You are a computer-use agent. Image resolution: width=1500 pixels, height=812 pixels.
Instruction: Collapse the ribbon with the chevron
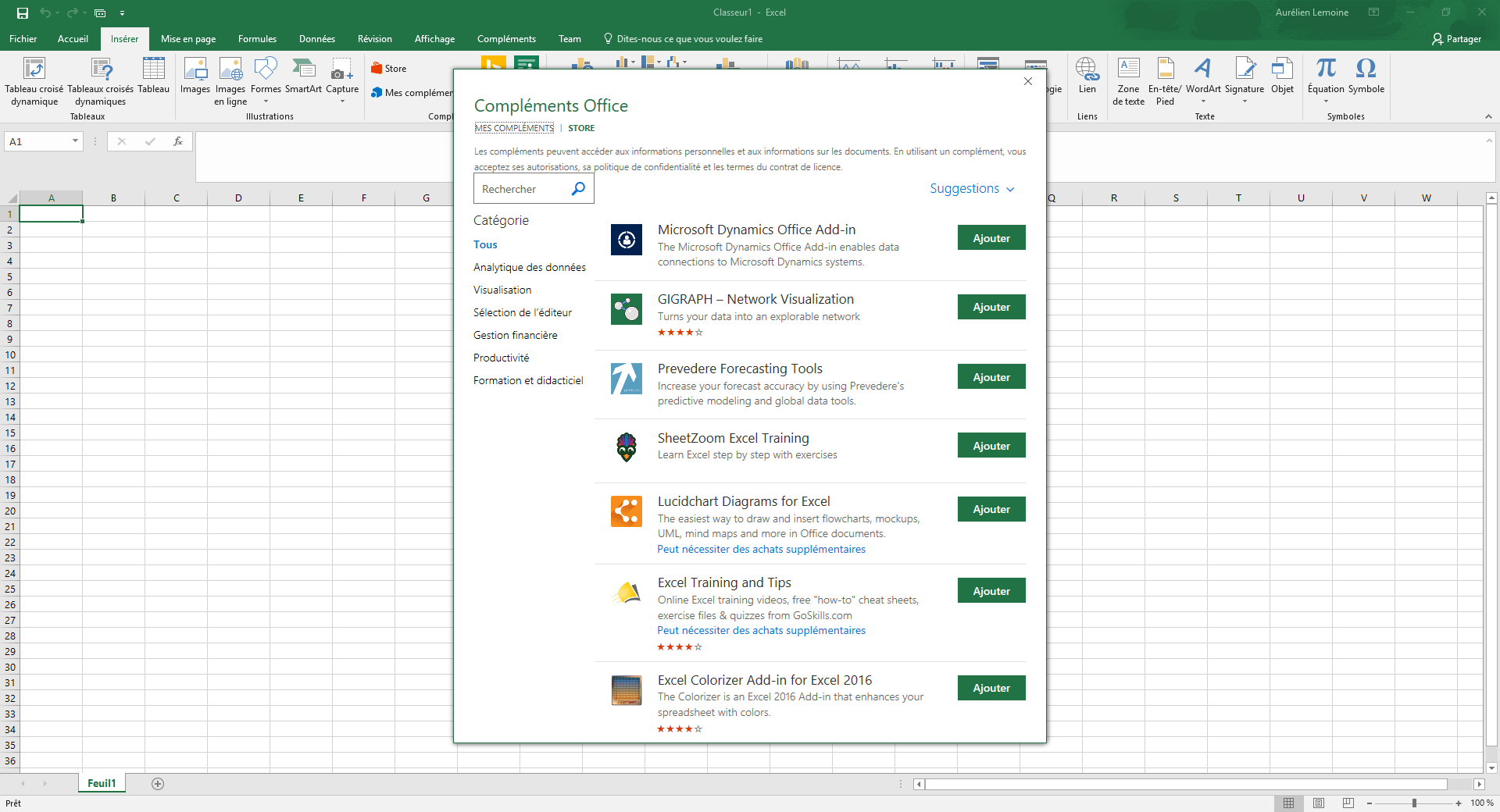click(1488, 116)
